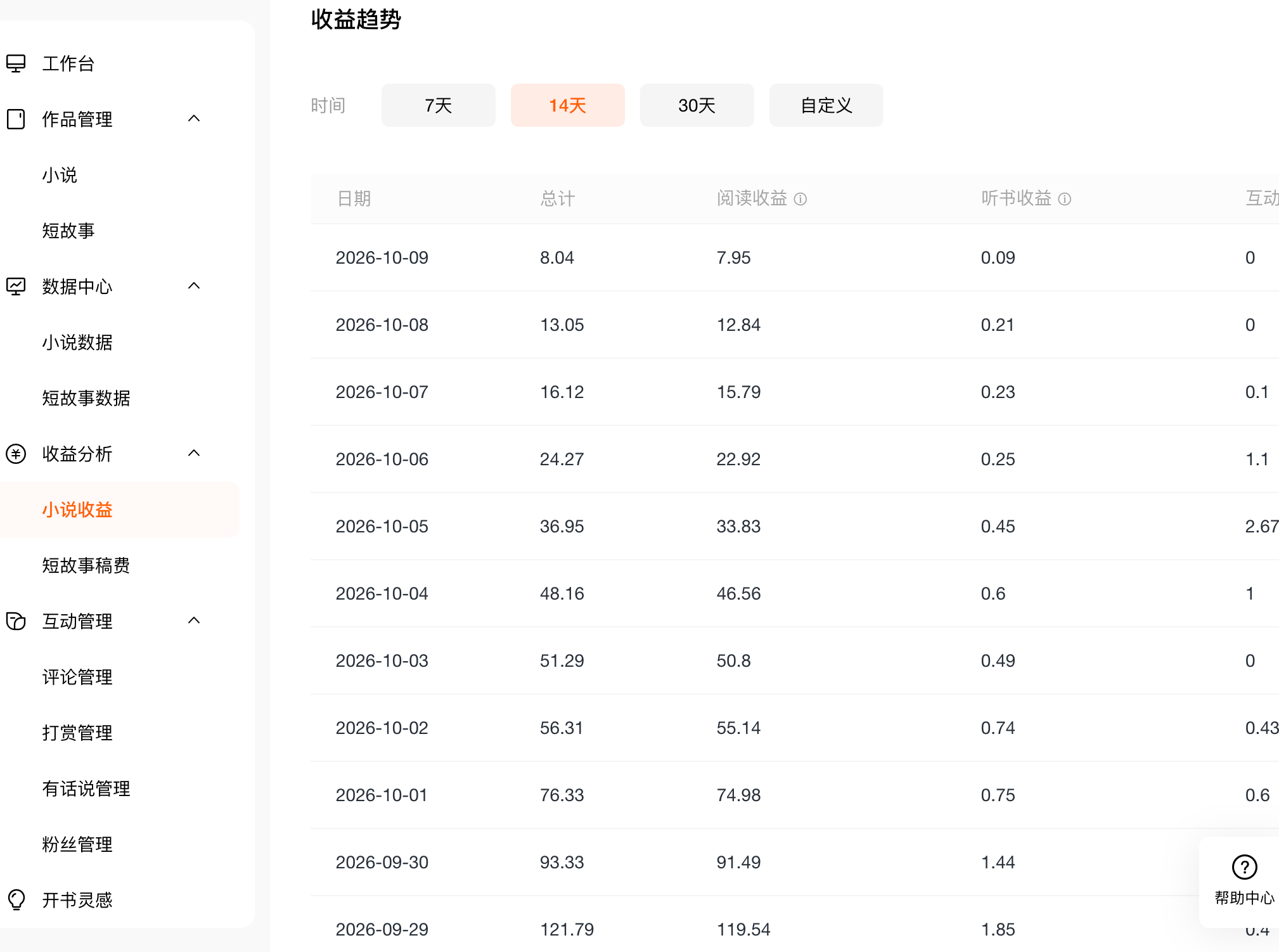This screenshot has width=1279, height=952.
Task: Open 工作台 menu label
Action: coord(68,63)
